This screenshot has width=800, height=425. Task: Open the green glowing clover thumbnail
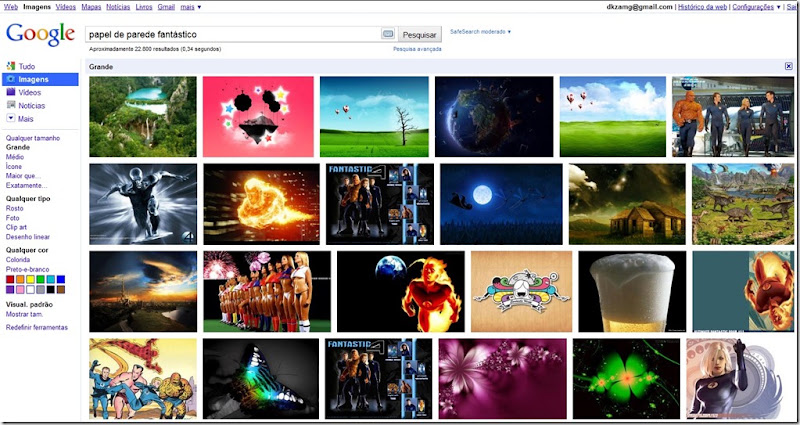627,379
